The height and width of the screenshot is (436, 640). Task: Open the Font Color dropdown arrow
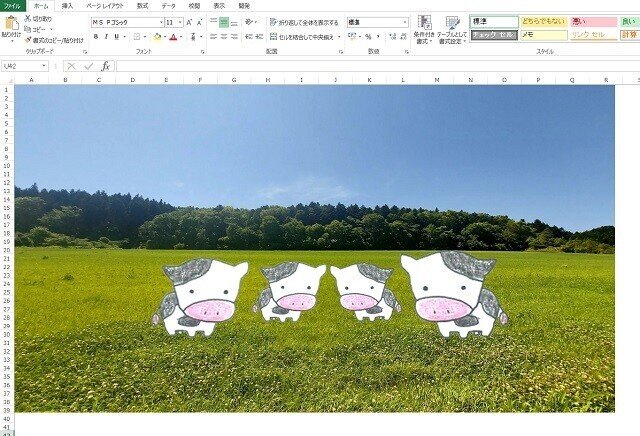click(181, 37)
